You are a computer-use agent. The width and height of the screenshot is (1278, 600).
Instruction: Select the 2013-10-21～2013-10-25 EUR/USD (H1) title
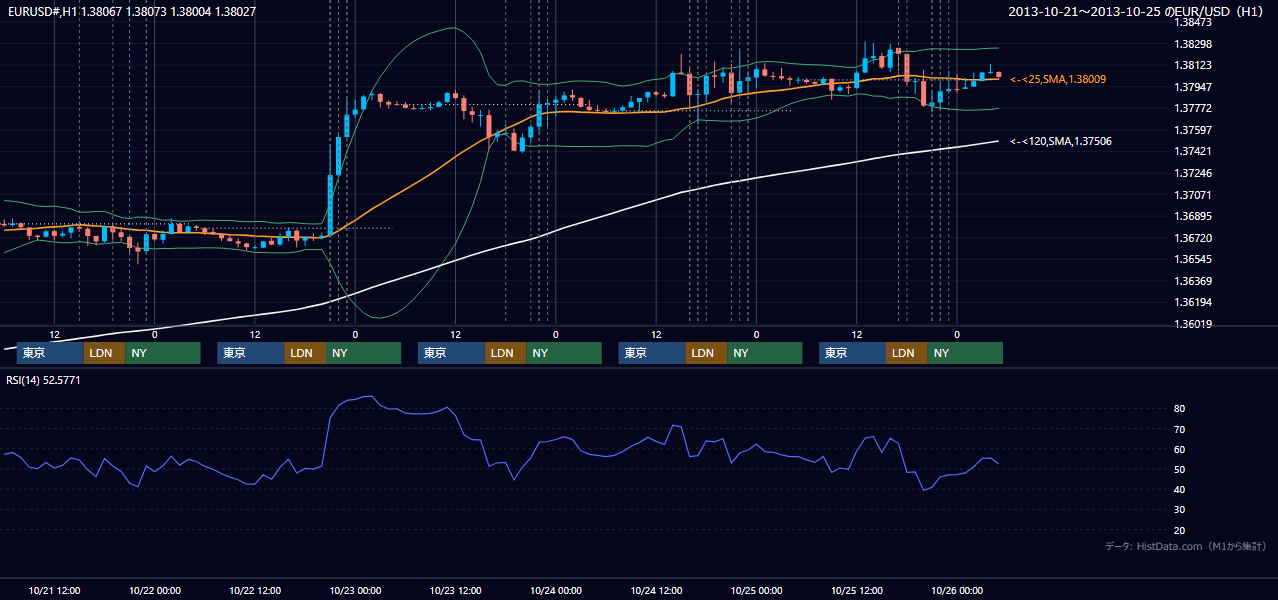click(1136, 11)
